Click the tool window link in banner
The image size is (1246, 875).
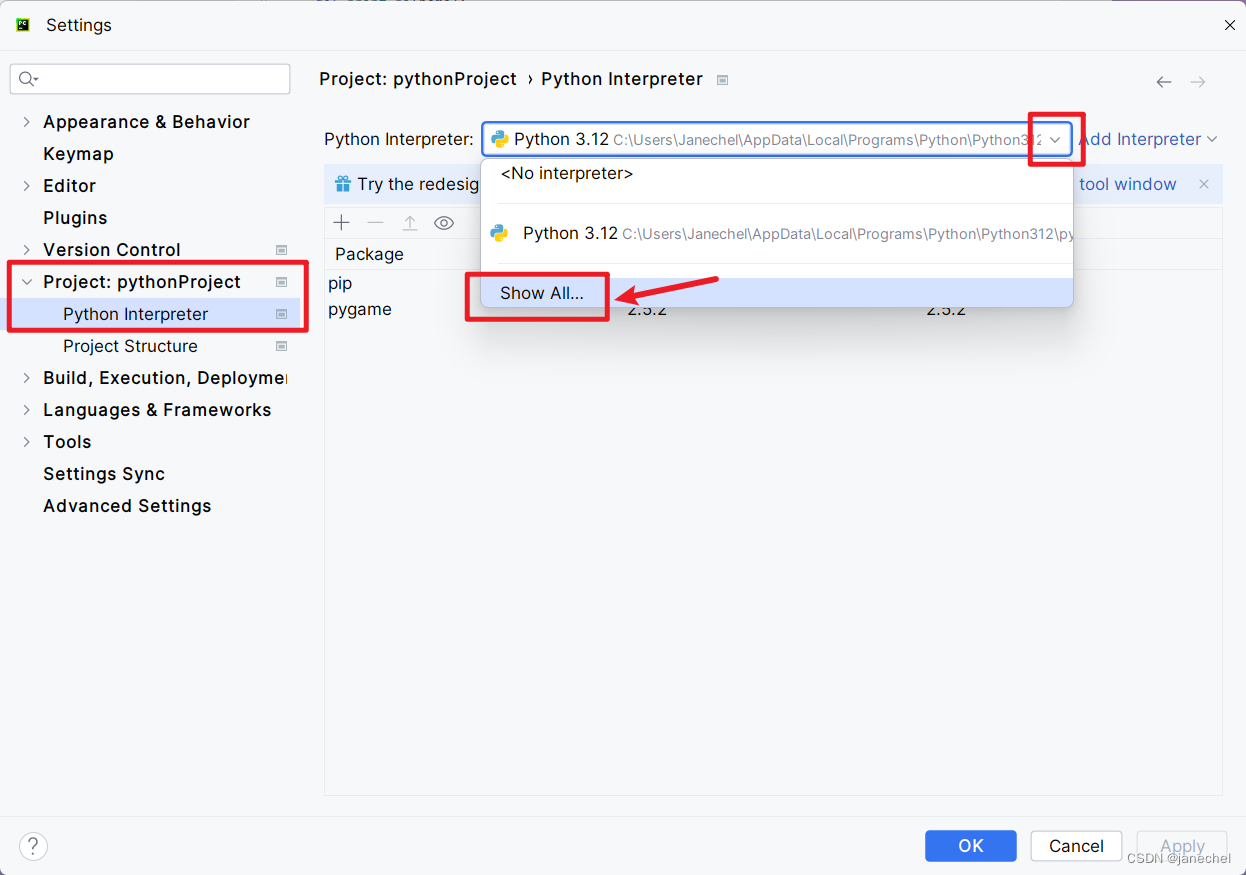pyautogui.click(x=1128, y=184)
